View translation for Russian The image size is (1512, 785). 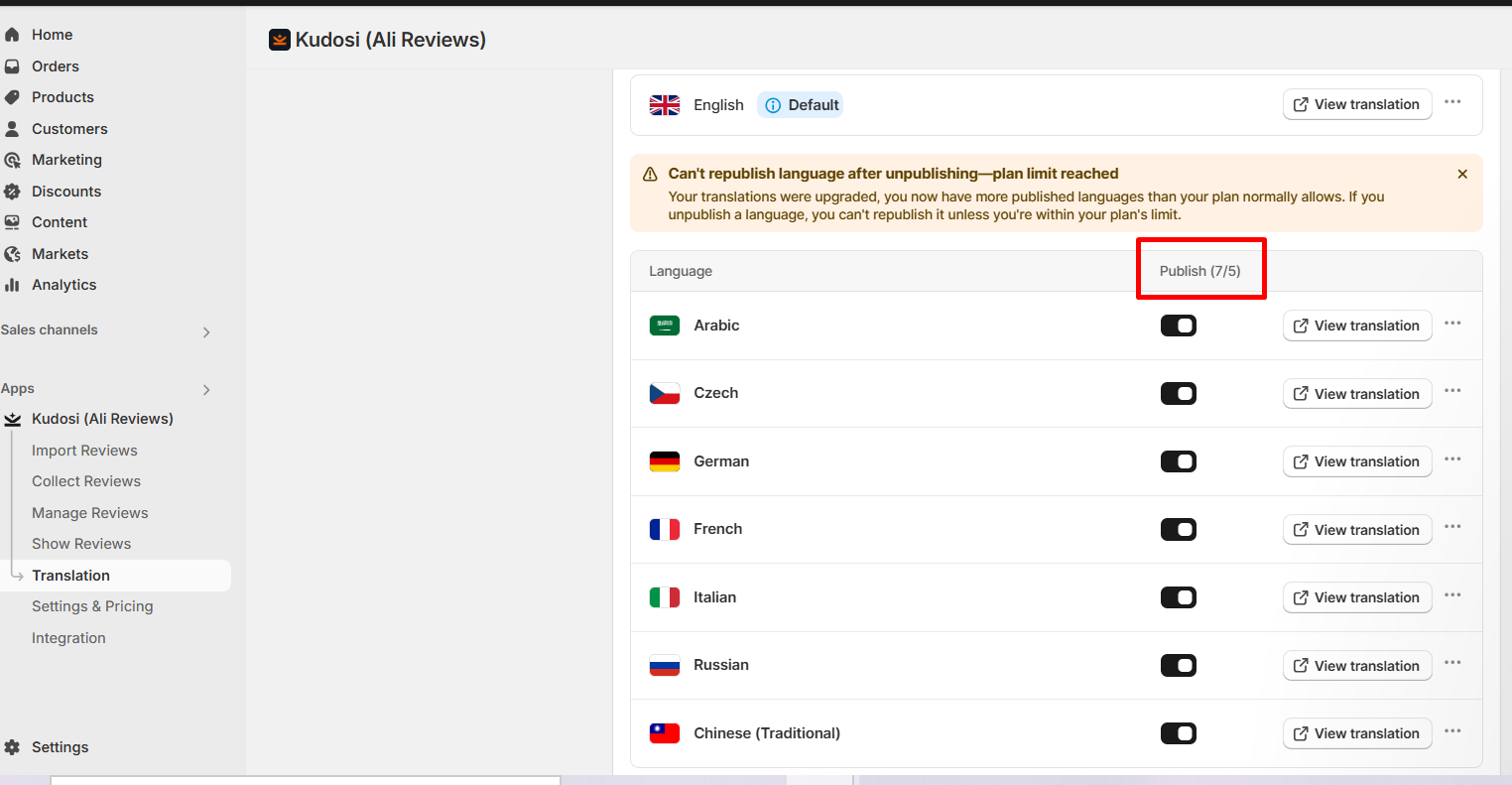pyautogui.click(x=1357, y=666)
